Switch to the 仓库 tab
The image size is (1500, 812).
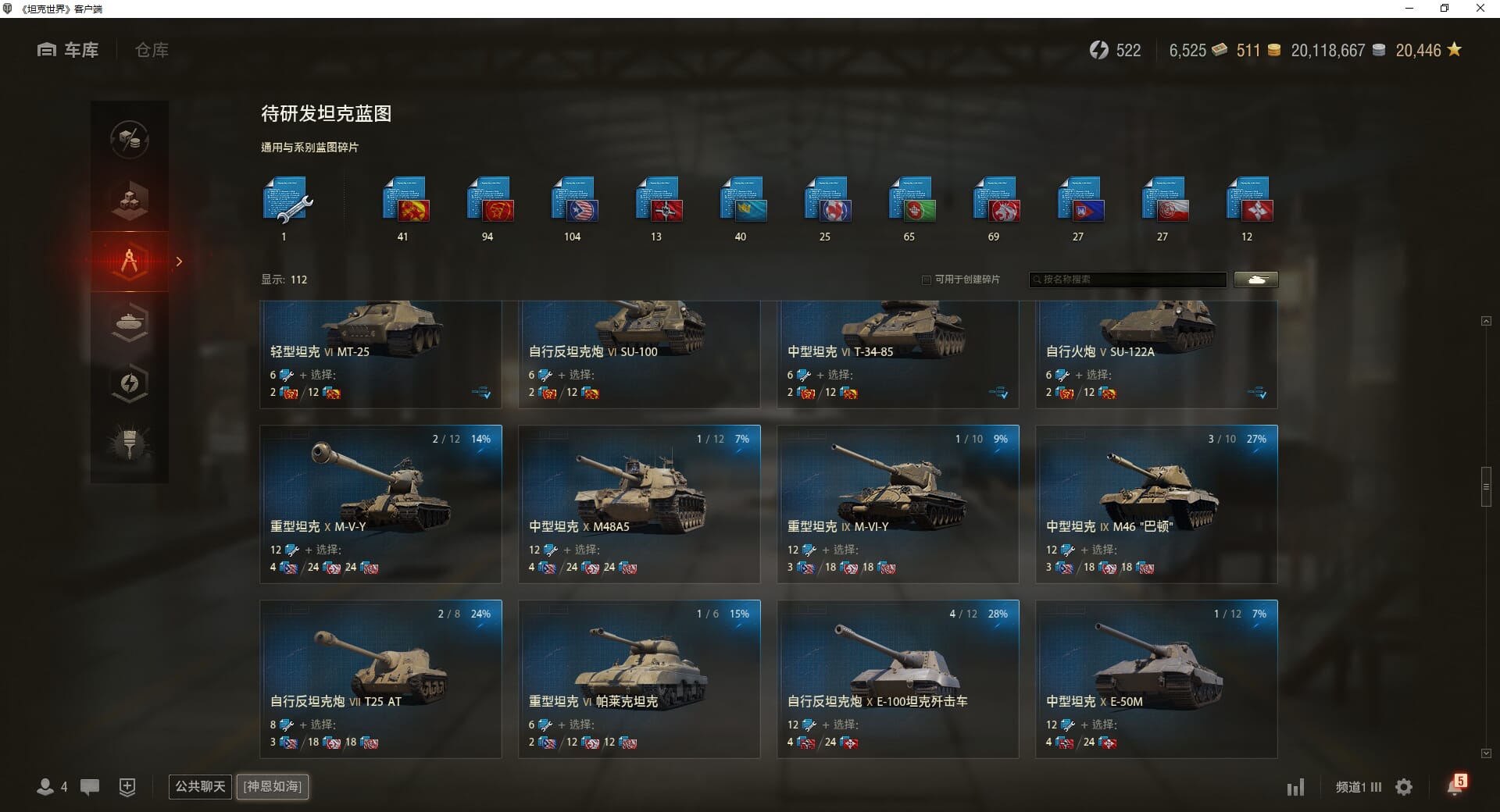[x=152, y=50]
